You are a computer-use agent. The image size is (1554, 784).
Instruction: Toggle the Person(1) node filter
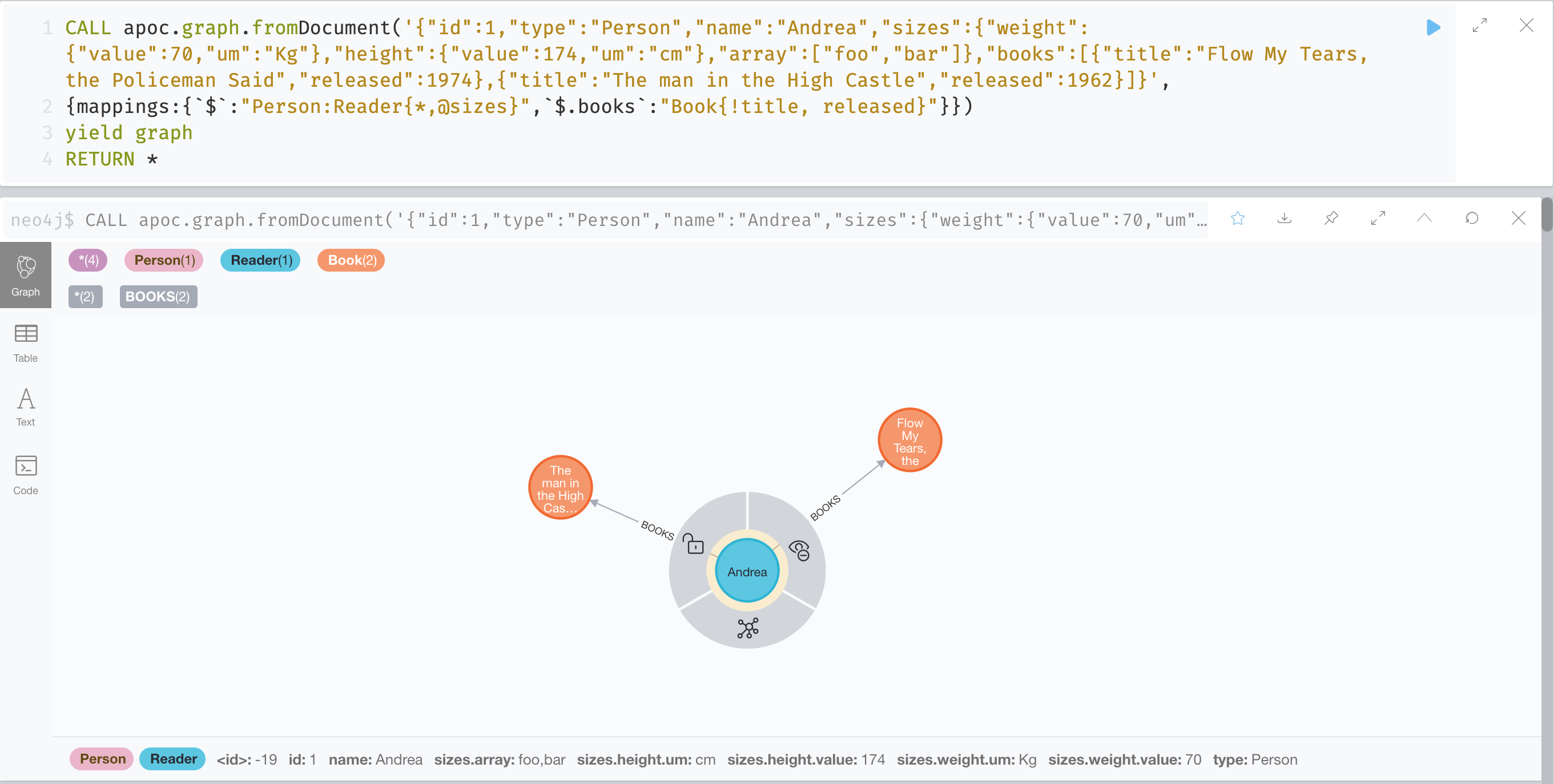pos(162,259)
